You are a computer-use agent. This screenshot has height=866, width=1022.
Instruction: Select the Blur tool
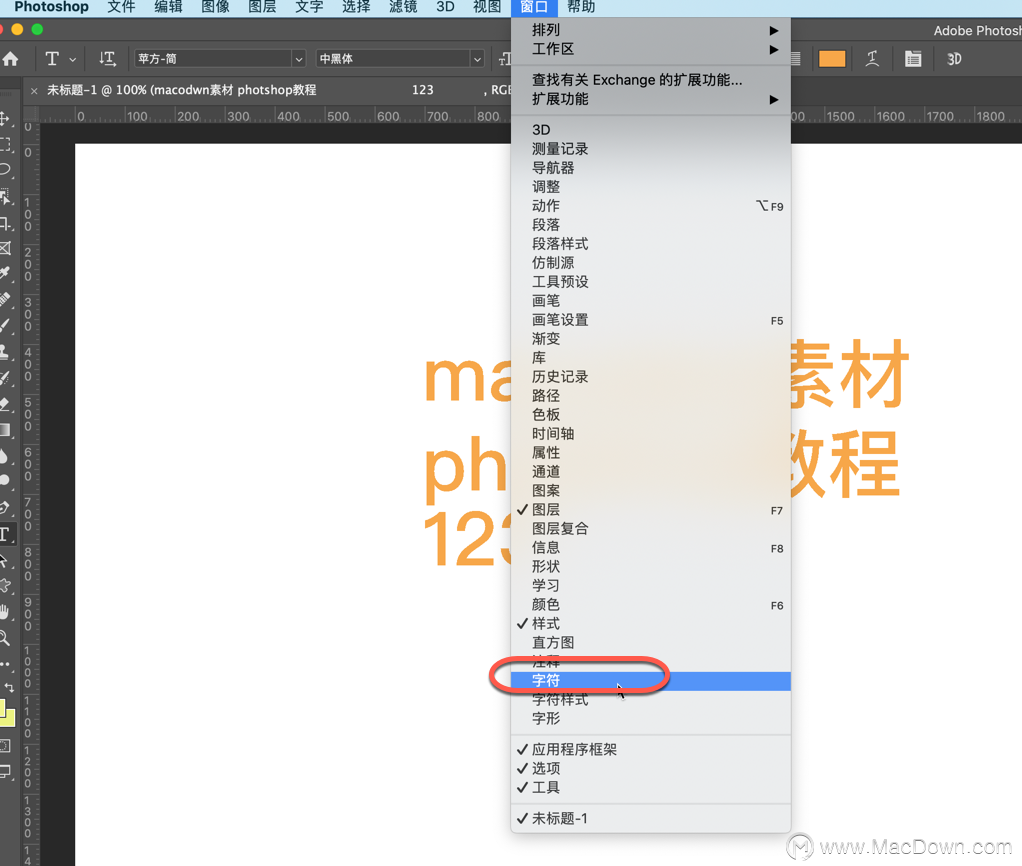coord(5,456)
